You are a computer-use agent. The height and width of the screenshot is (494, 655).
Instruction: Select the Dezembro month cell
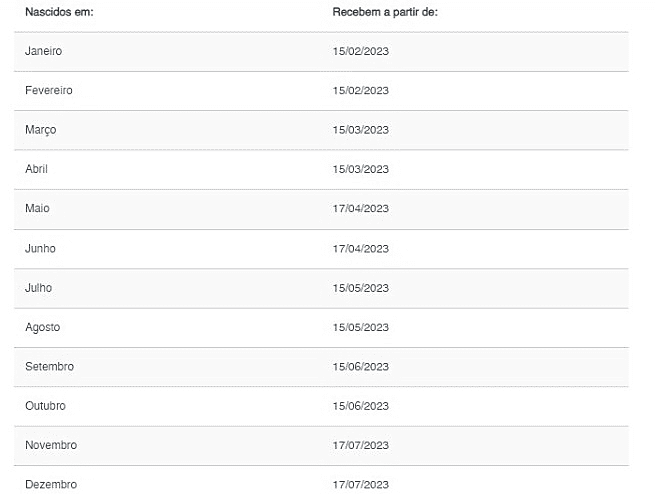pyautogui.click(x=50, y=485)
